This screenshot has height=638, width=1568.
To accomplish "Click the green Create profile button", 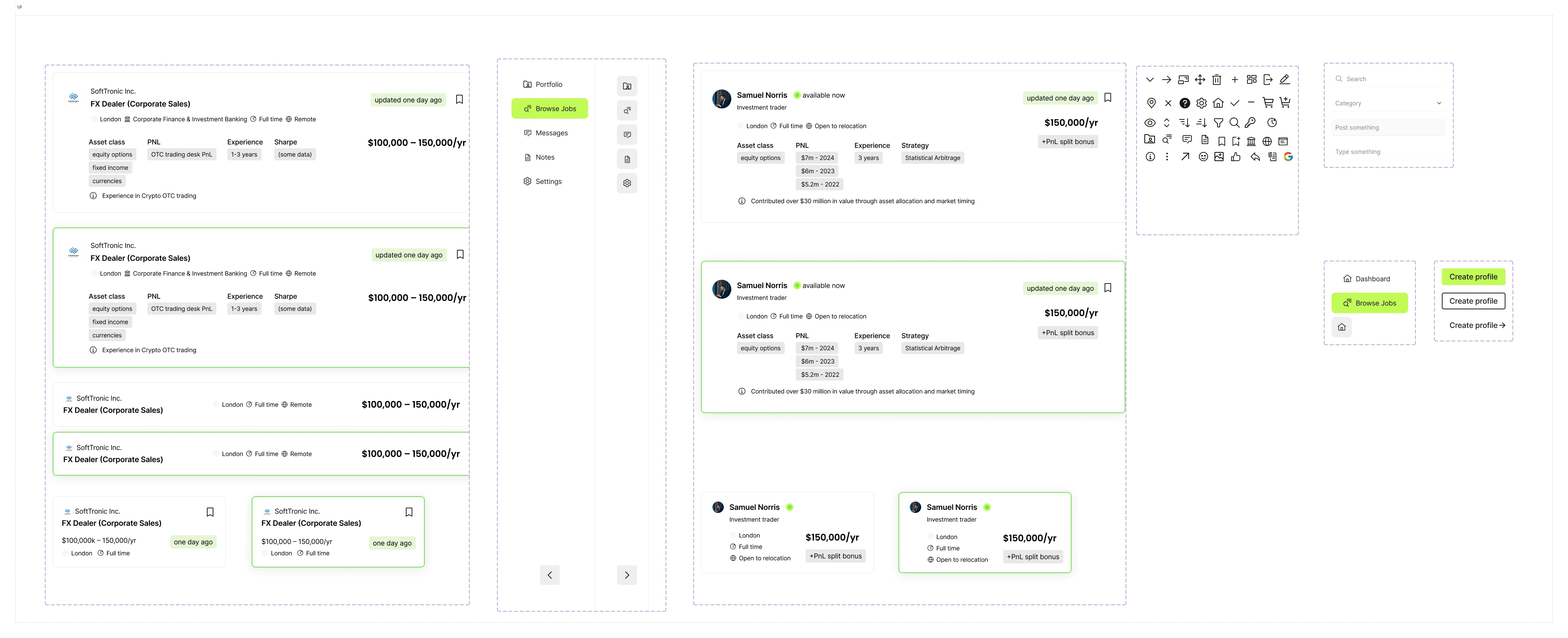I will (1473, 276).
